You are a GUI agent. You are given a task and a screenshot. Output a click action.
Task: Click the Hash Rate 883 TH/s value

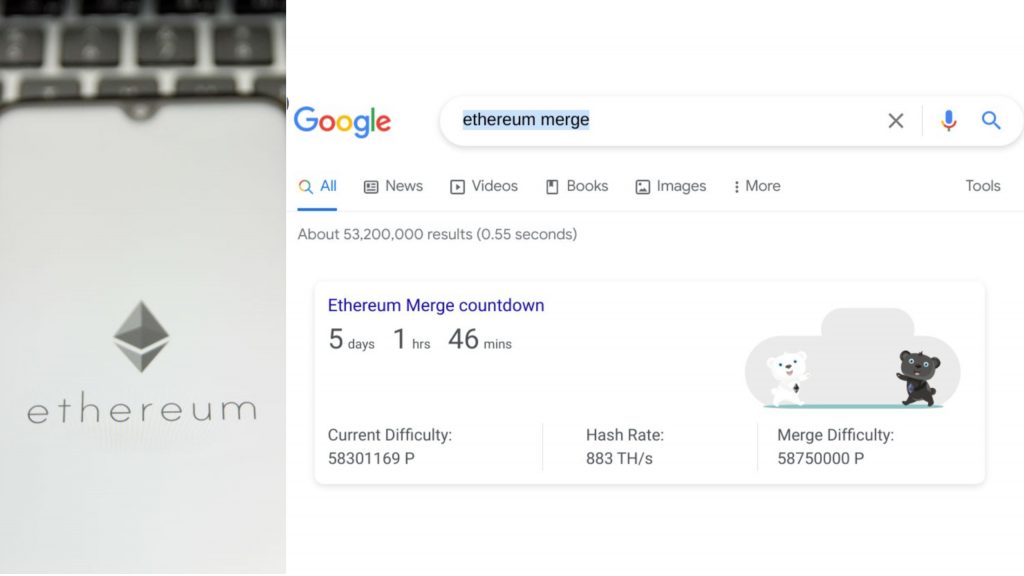[619, 459]
